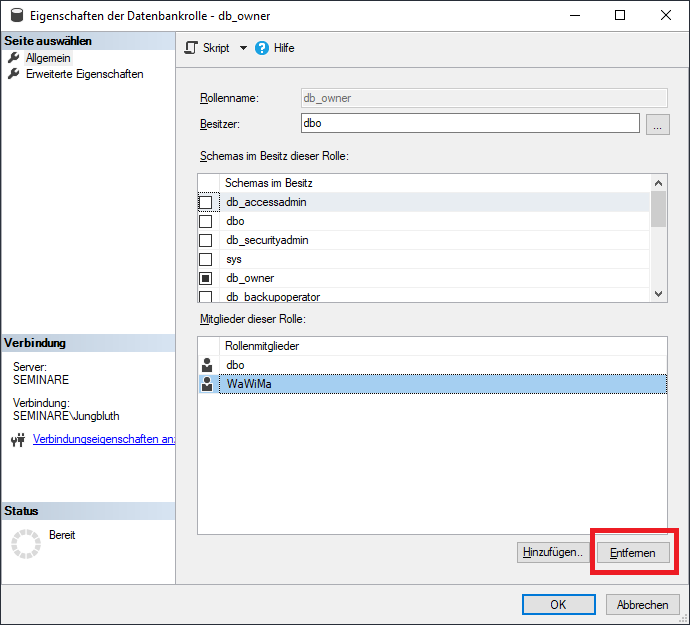Click the user icon next to dbo member
690x625 pixels.
tap(208, 366)
